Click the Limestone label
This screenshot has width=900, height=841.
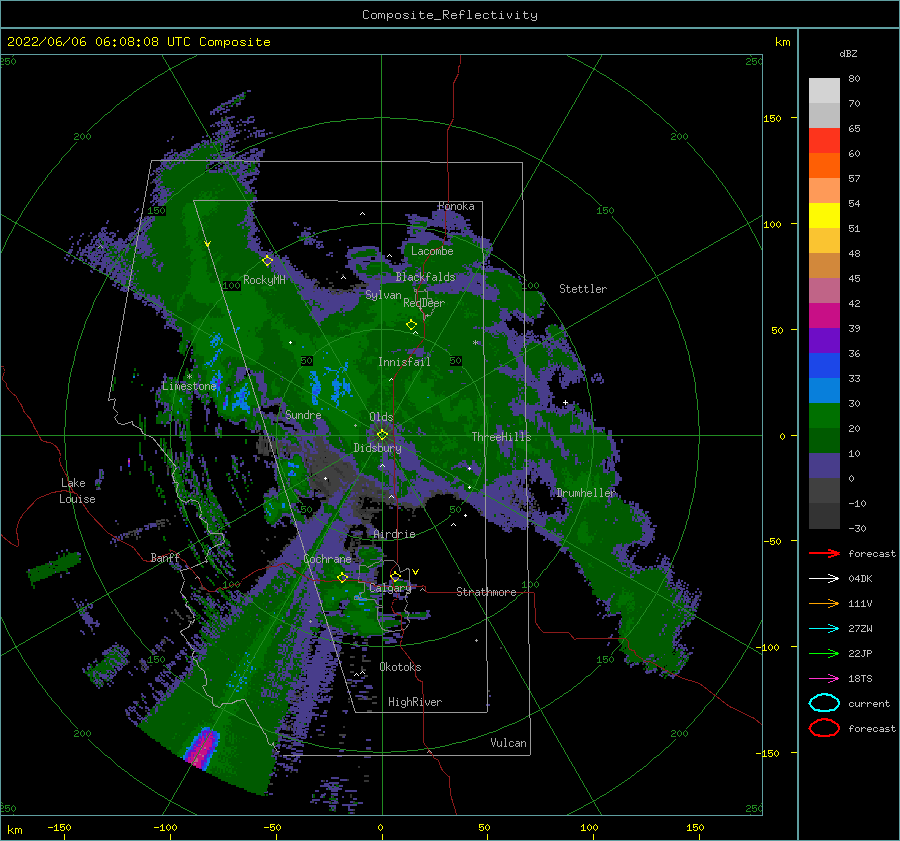coord(189,386)
